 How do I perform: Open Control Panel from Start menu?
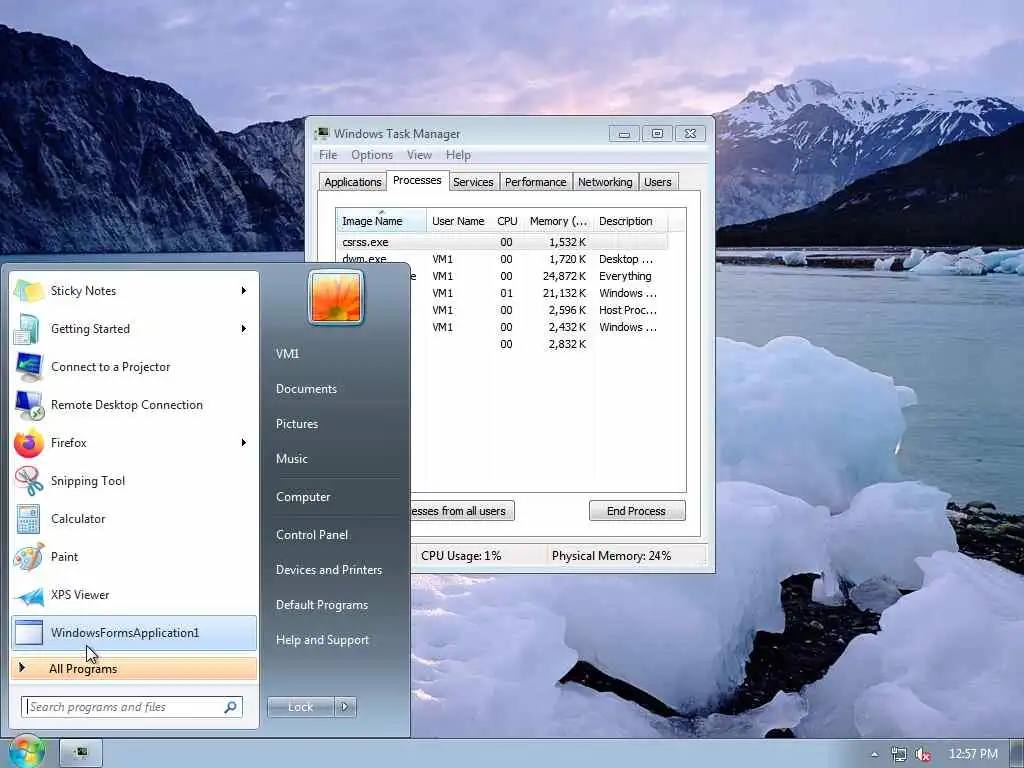tap(312, 534)
